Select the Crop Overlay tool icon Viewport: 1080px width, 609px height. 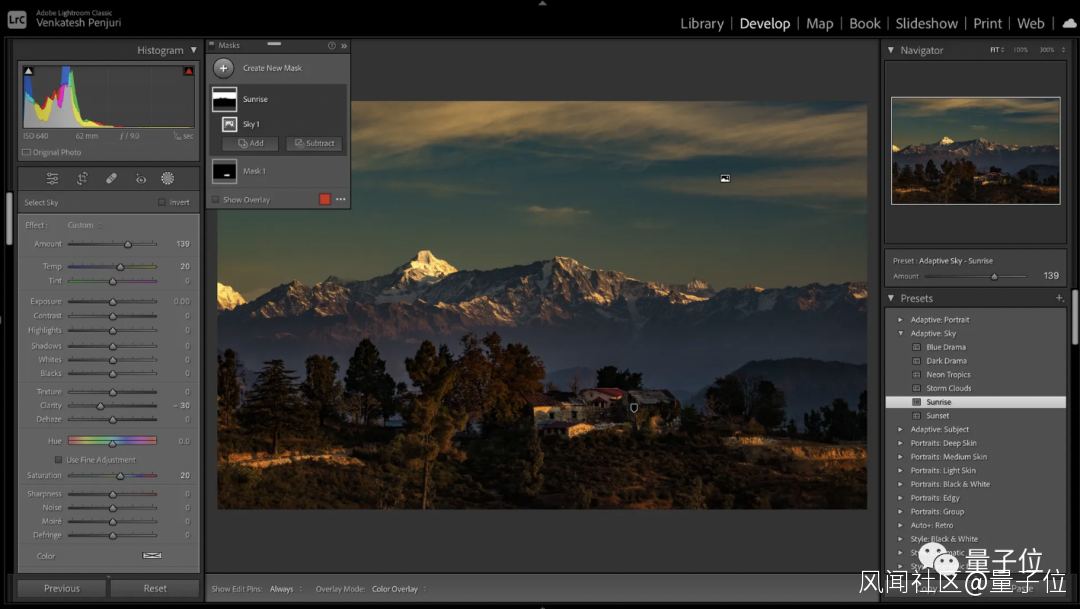pos(82,179)
